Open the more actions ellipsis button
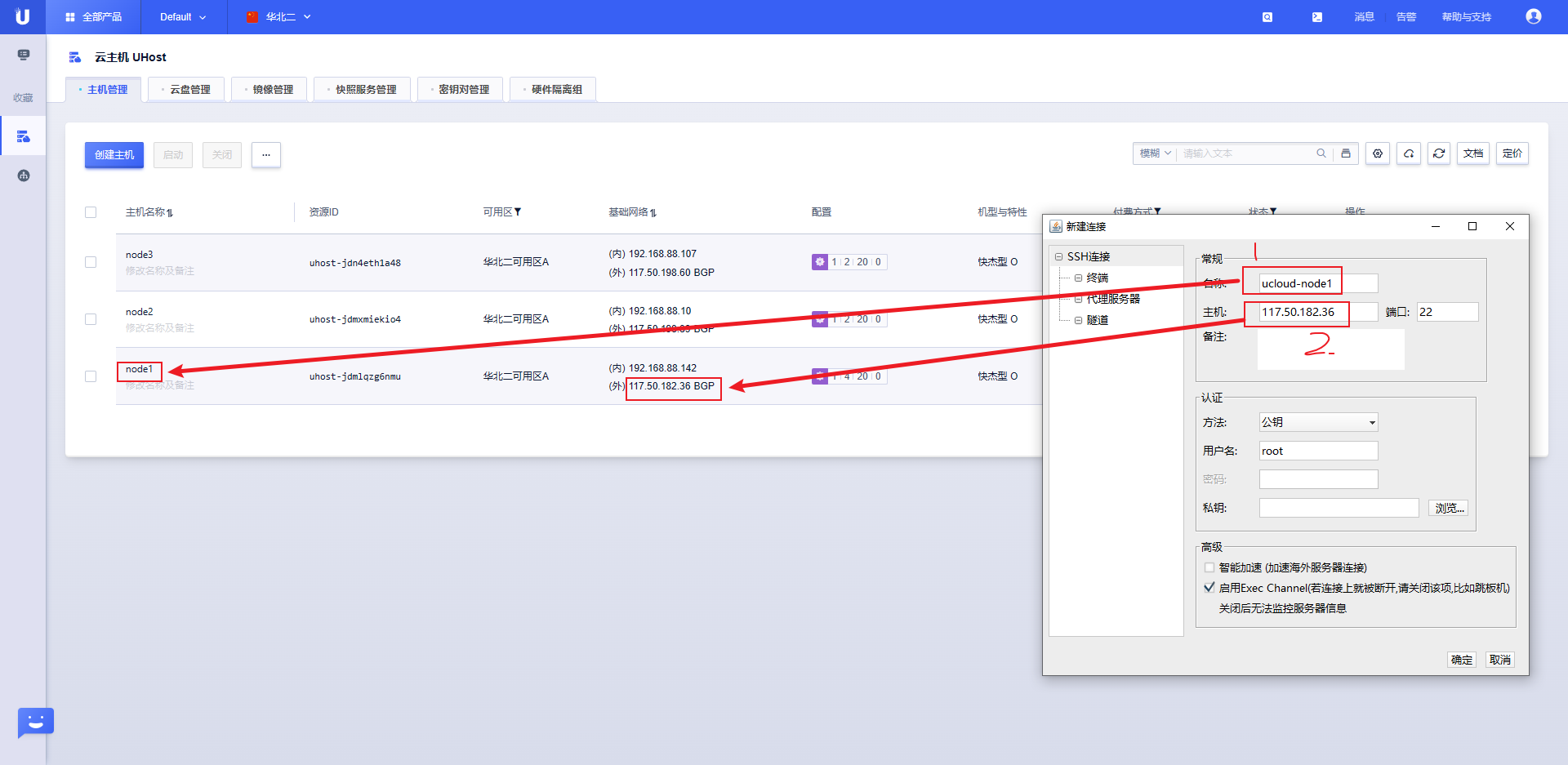Screen dimensions: 1568x765 266,155
